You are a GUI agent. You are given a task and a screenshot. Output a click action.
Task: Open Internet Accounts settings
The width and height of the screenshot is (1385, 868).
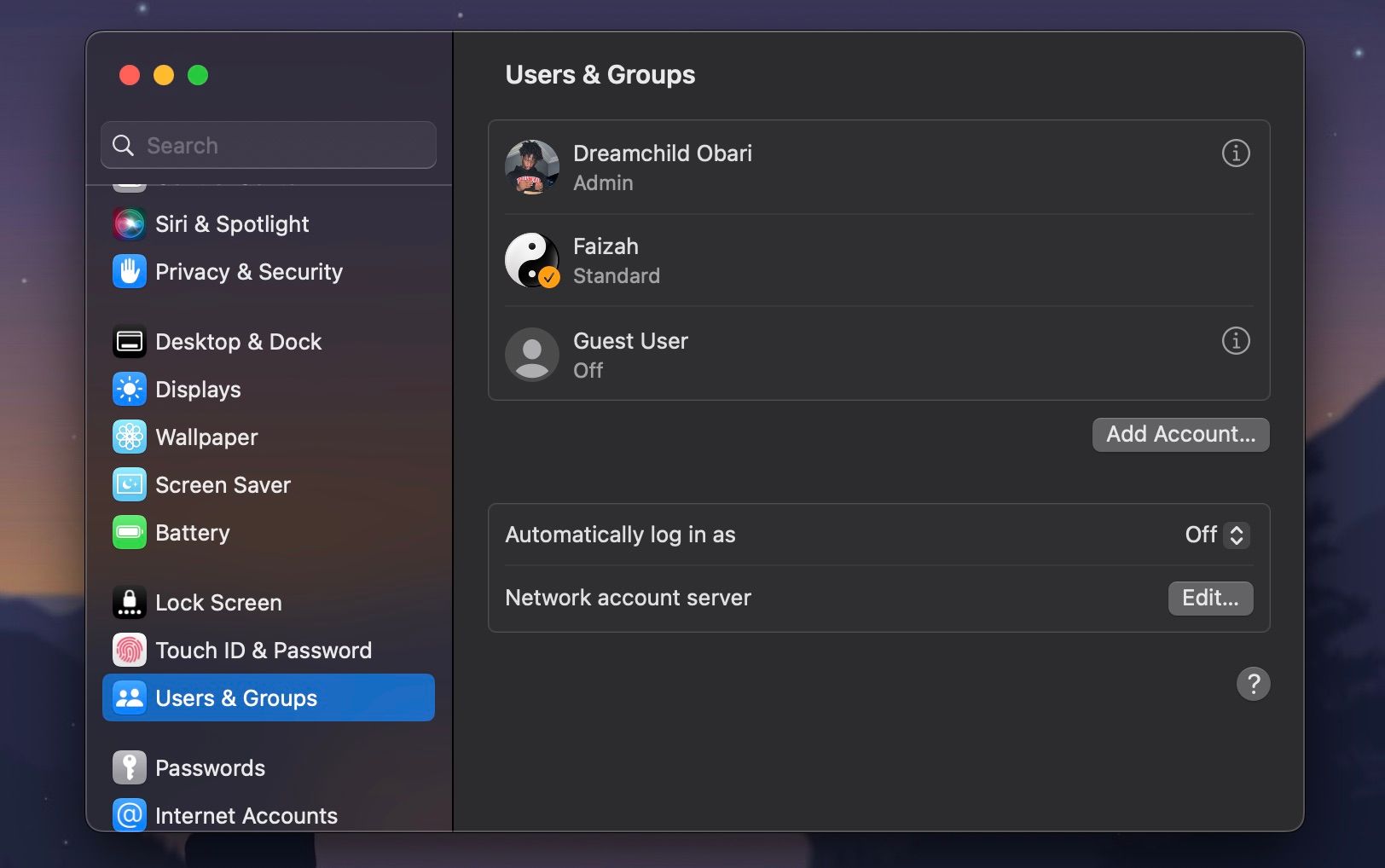[x=246, y=815]
